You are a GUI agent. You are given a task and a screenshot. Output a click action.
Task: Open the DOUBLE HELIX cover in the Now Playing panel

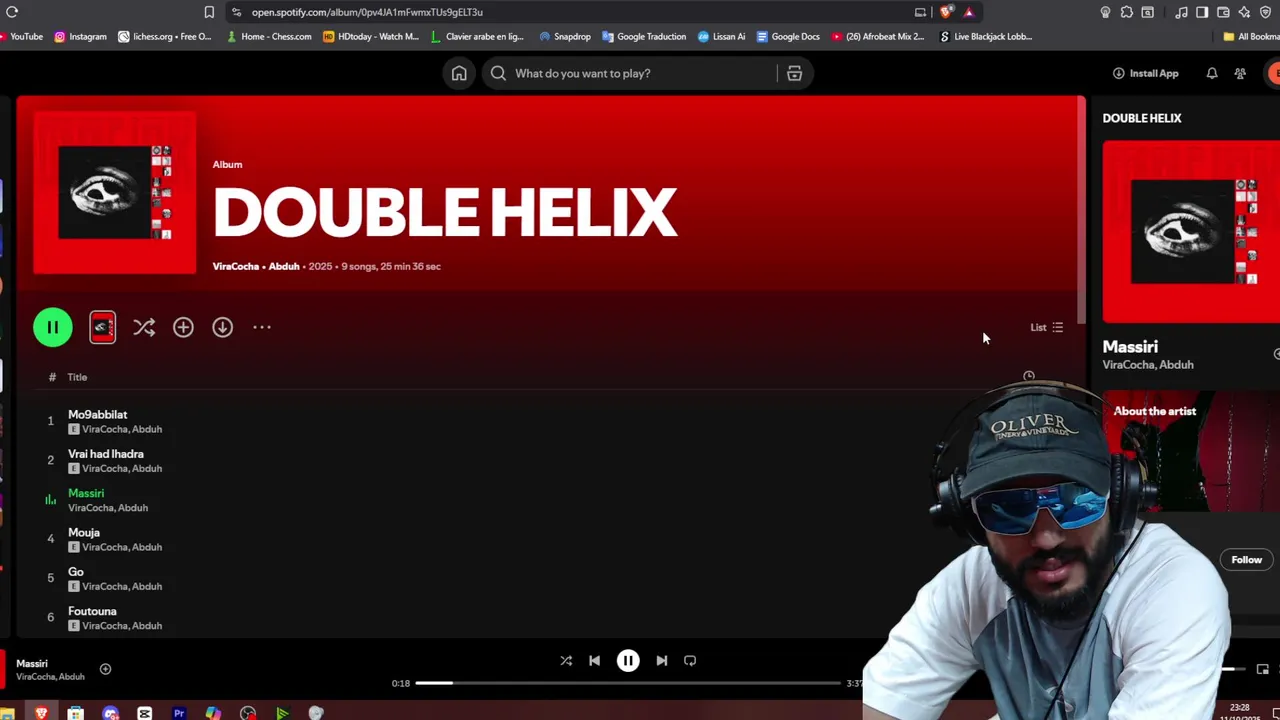point(1191,231)
